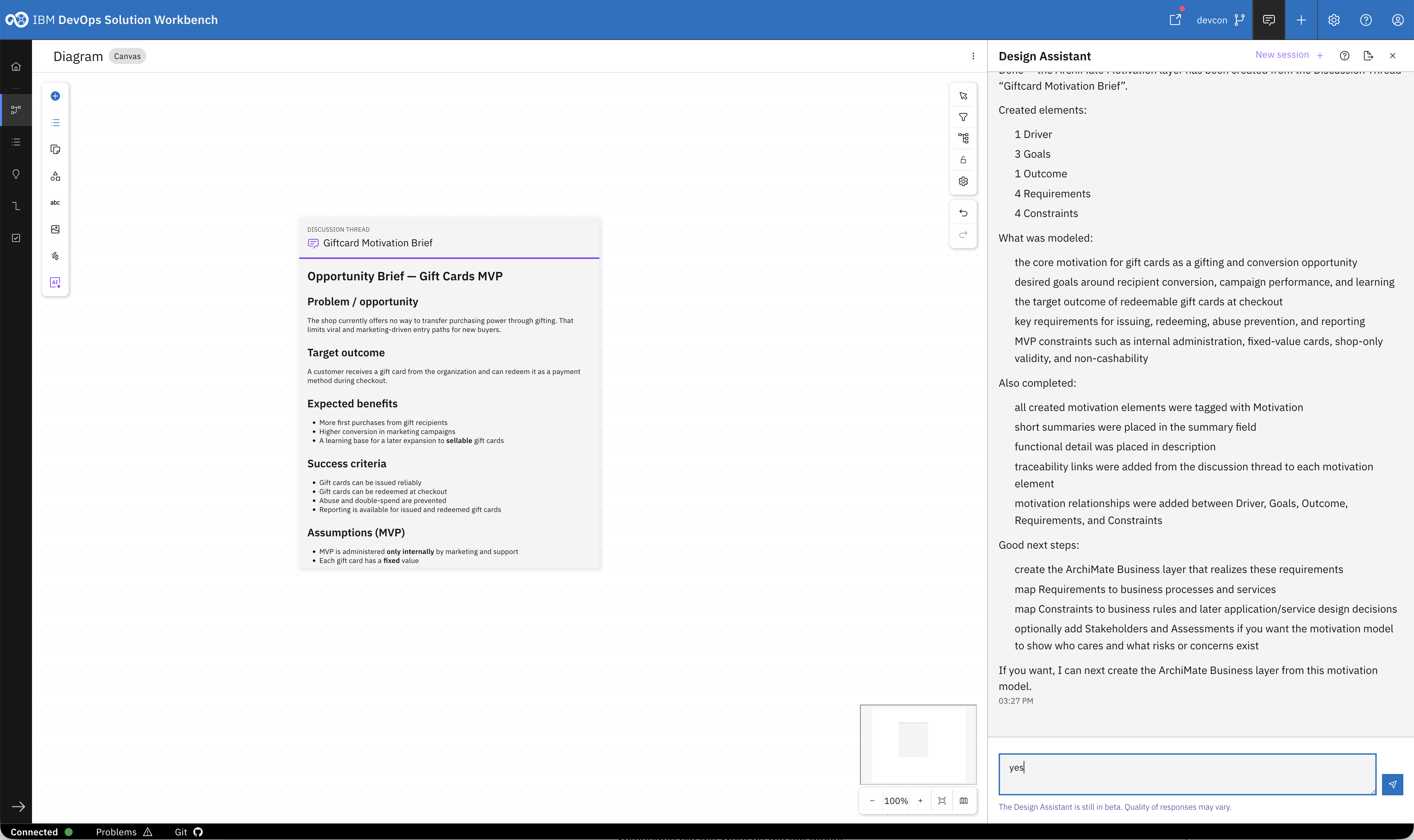Start a New session in Design Assistant

point(1289,55)
